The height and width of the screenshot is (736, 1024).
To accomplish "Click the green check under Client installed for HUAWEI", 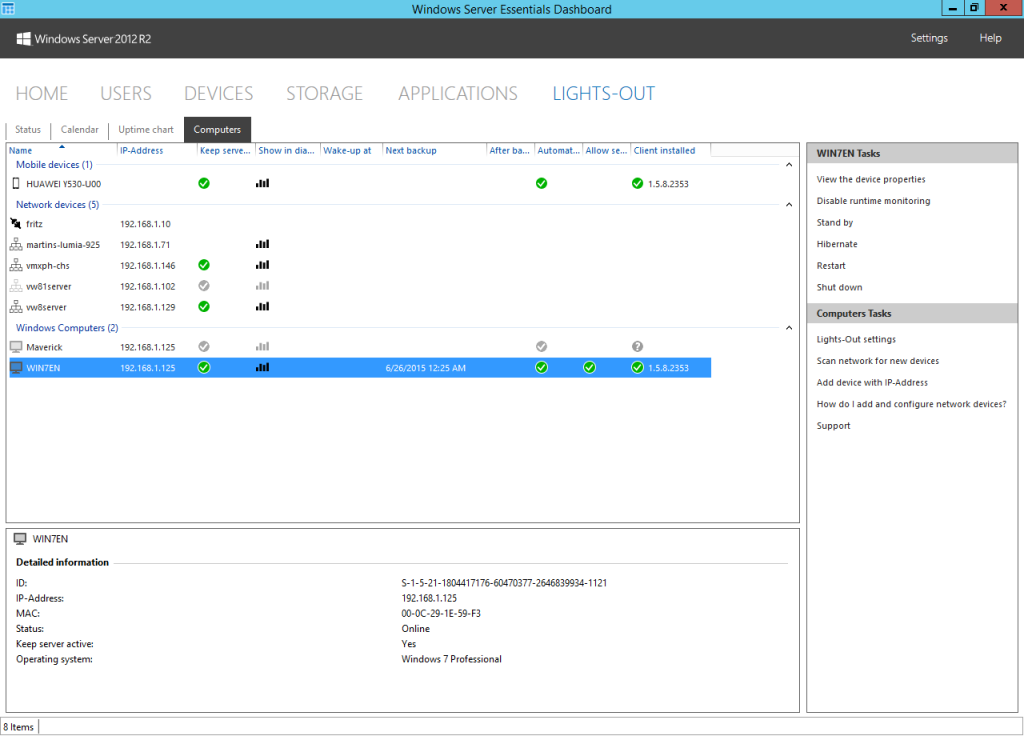I will [637, 183].
